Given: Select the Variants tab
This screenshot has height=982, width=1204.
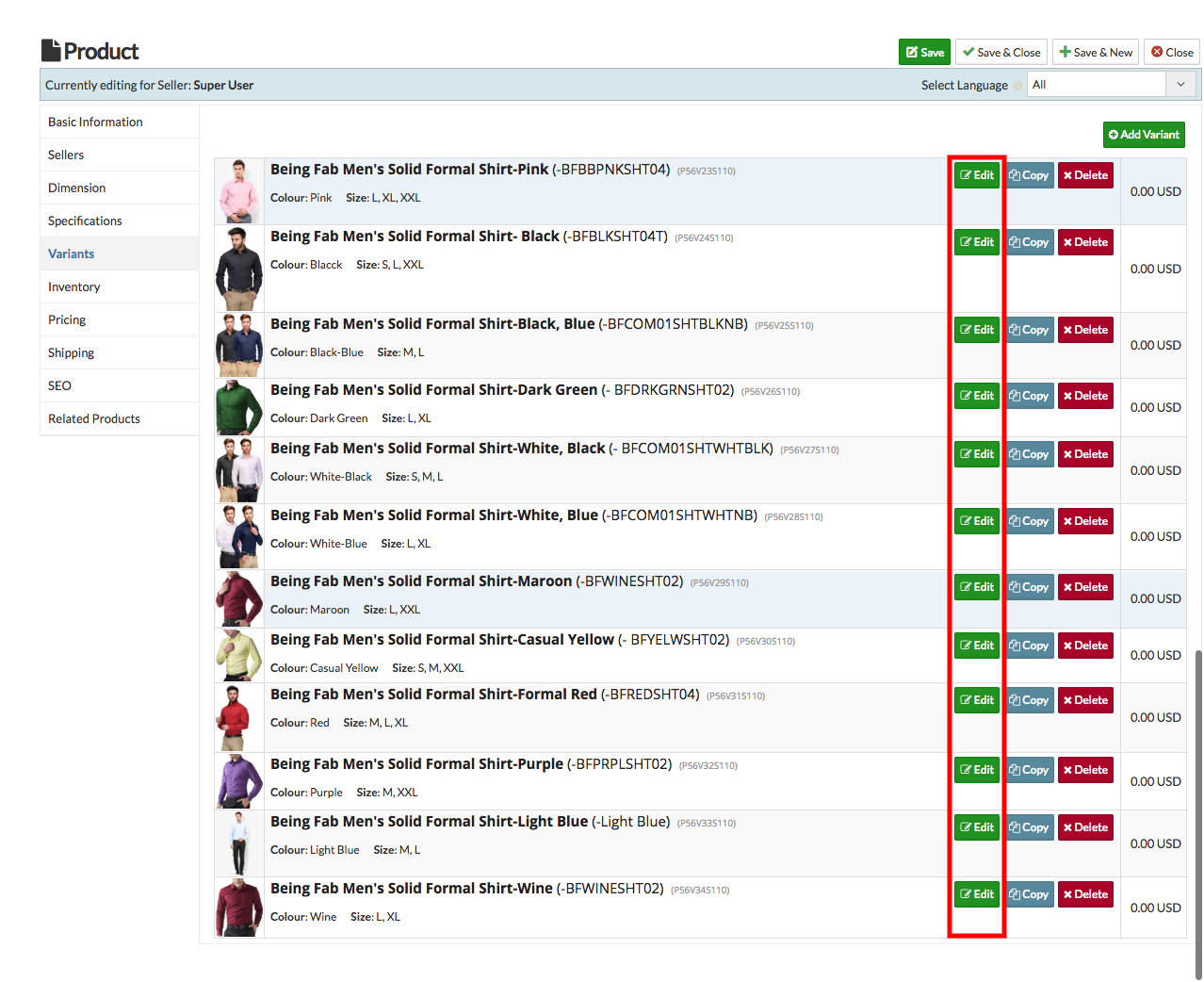Looking at the screenshot, I should (120, 254).
